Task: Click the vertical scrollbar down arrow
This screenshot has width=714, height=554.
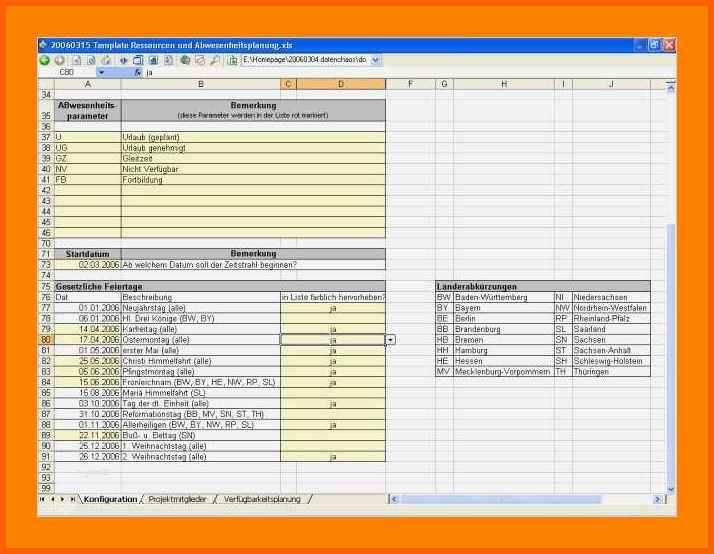Action: [x=670, y=489]
